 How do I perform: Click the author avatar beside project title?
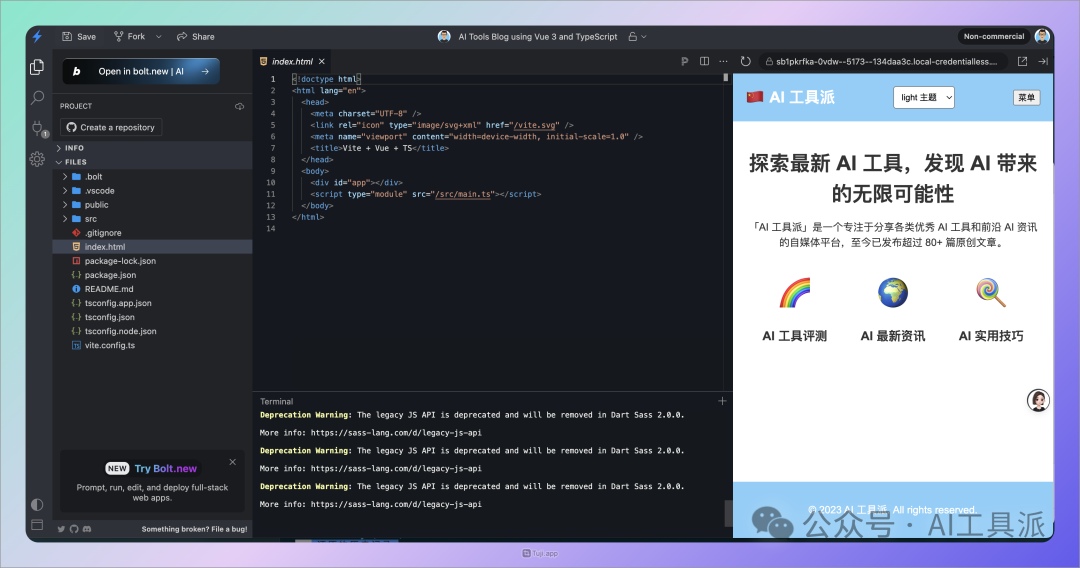pyautogui.click(x=444, y=36)
